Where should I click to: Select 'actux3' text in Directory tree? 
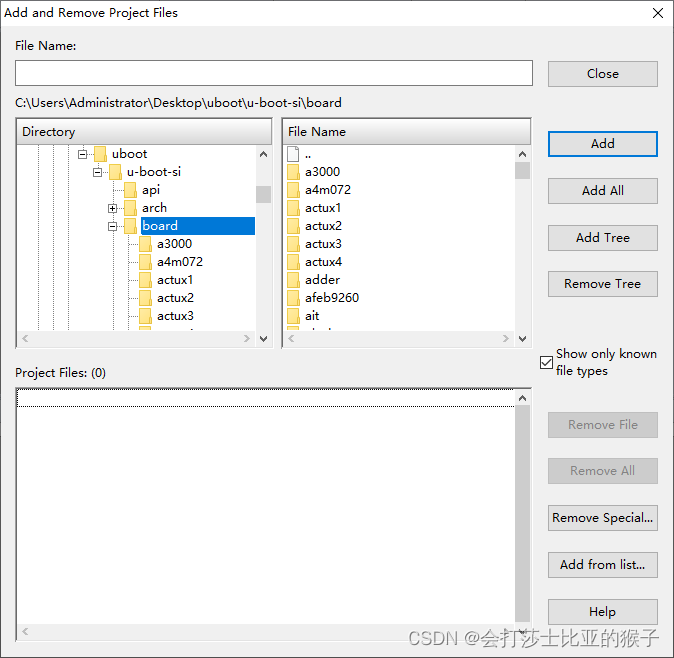click(x=175, y=316)
